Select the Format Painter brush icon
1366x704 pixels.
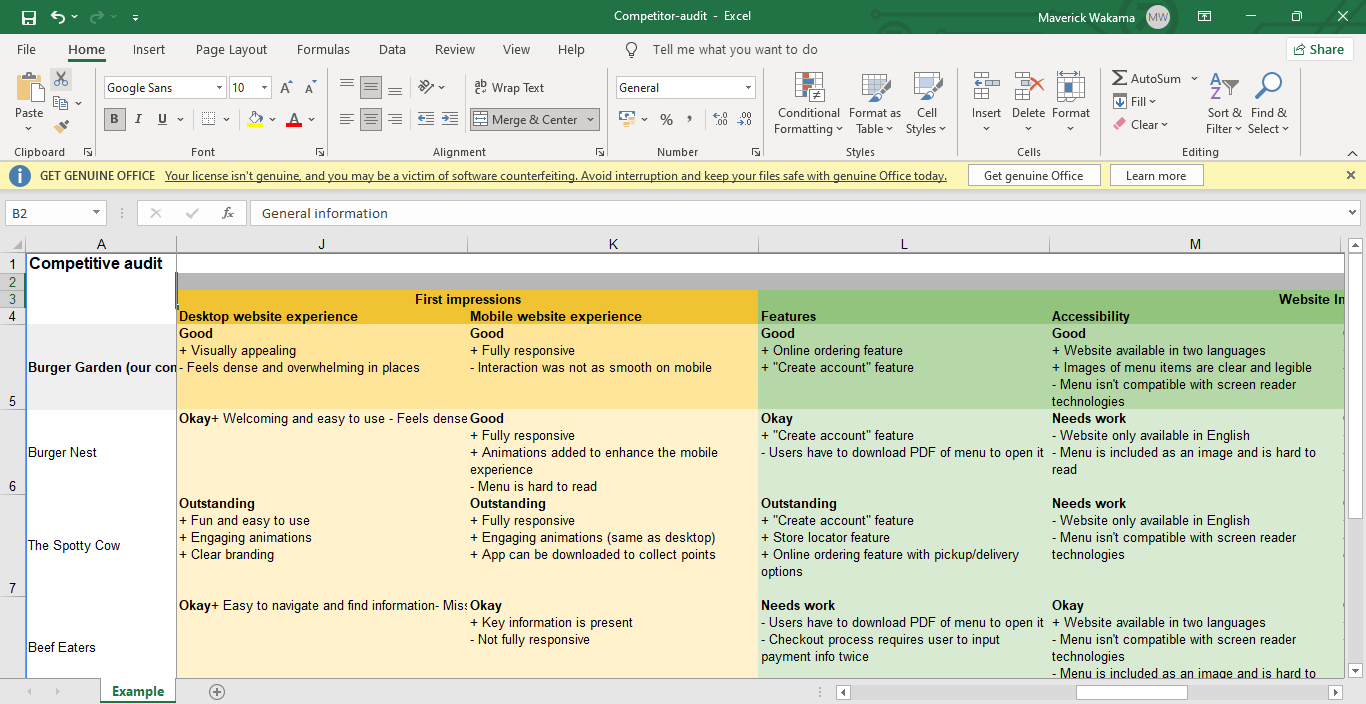[61, 127]
